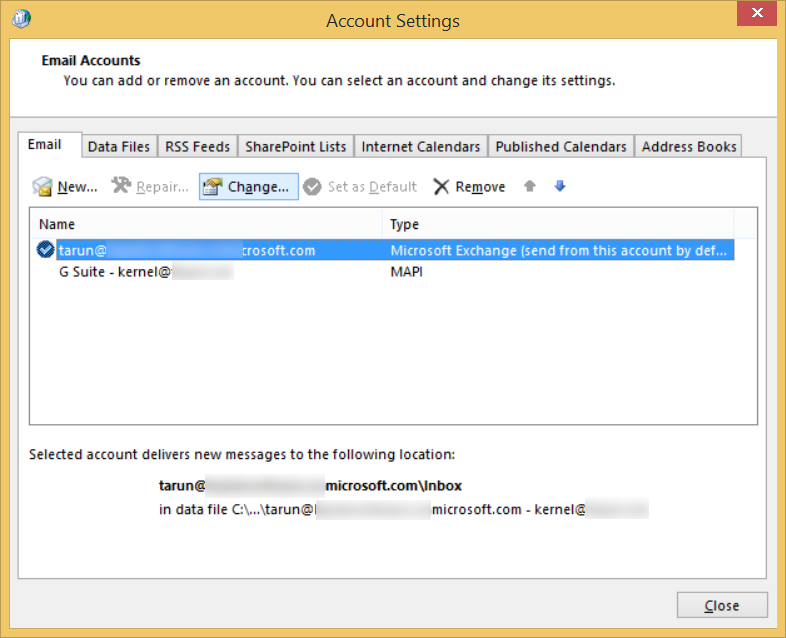Click the Remove X icon
The width and height of the screenshot is (786, 638).
pyautogui.click(x=441, y=187)
